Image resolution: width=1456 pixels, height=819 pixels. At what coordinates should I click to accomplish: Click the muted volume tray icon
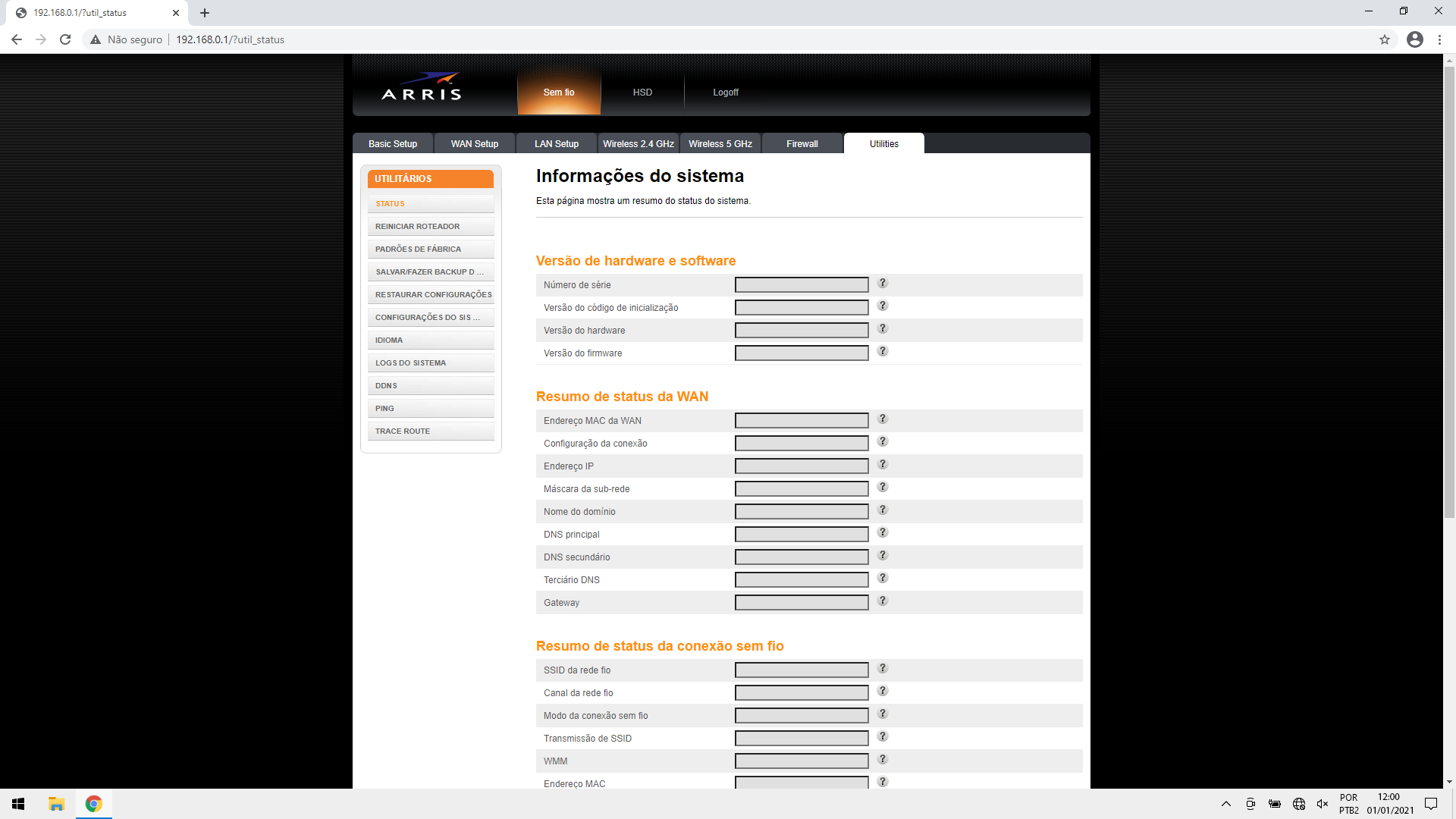point(1323,804)
